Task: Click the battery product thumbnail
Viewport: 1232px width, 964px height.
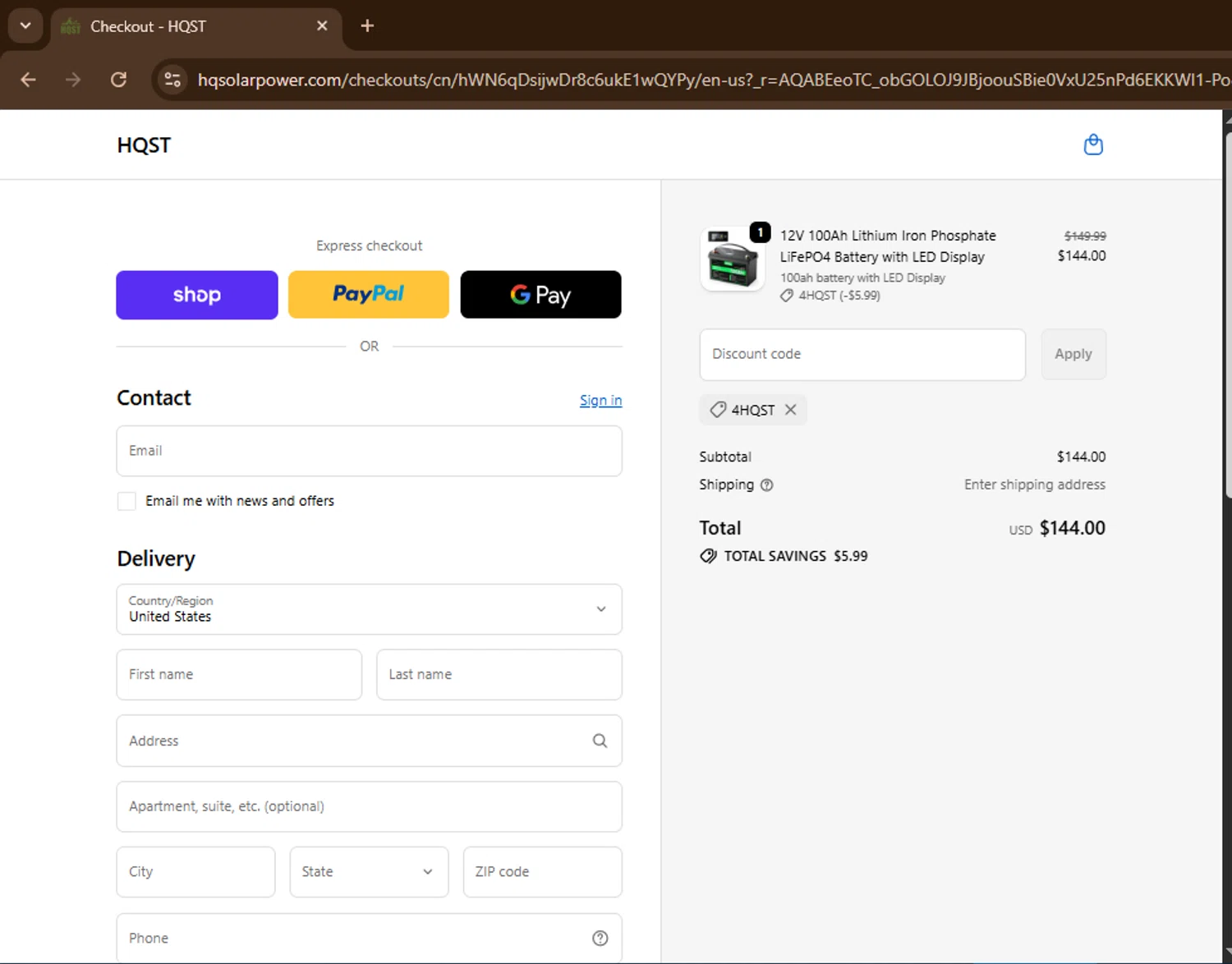Action: [733, 259]
